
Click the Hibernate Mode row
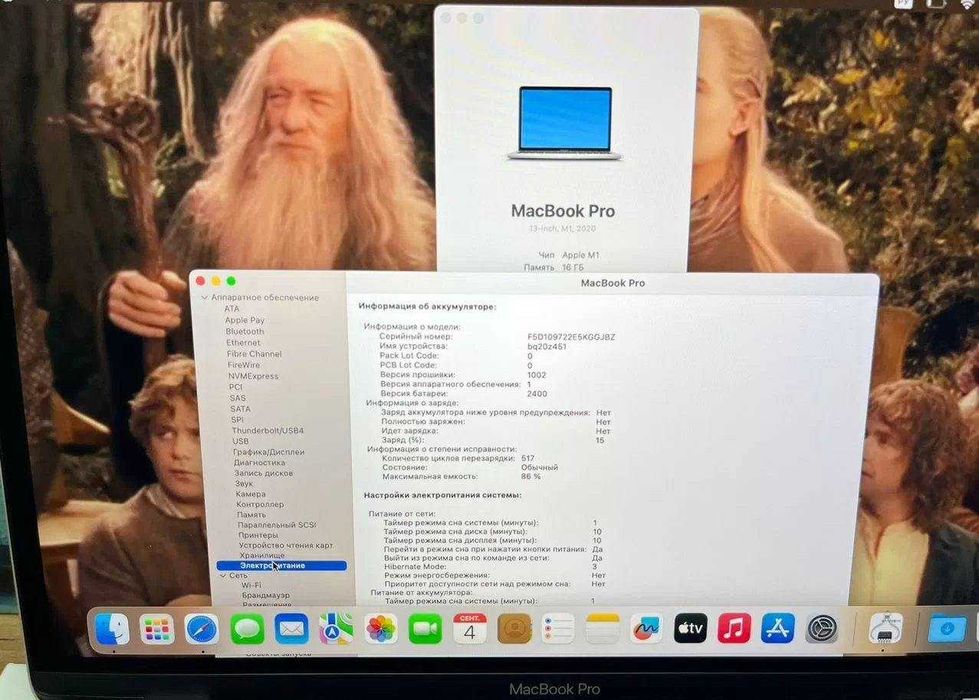(491, 566)
